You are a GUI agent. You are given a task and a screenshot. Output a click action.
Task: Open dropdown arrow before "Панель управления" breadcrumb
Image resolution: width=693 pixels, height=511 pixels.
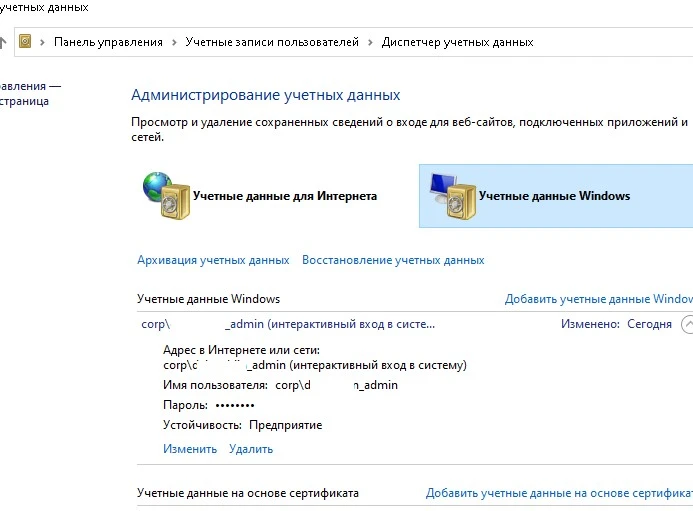pos(42,42)
